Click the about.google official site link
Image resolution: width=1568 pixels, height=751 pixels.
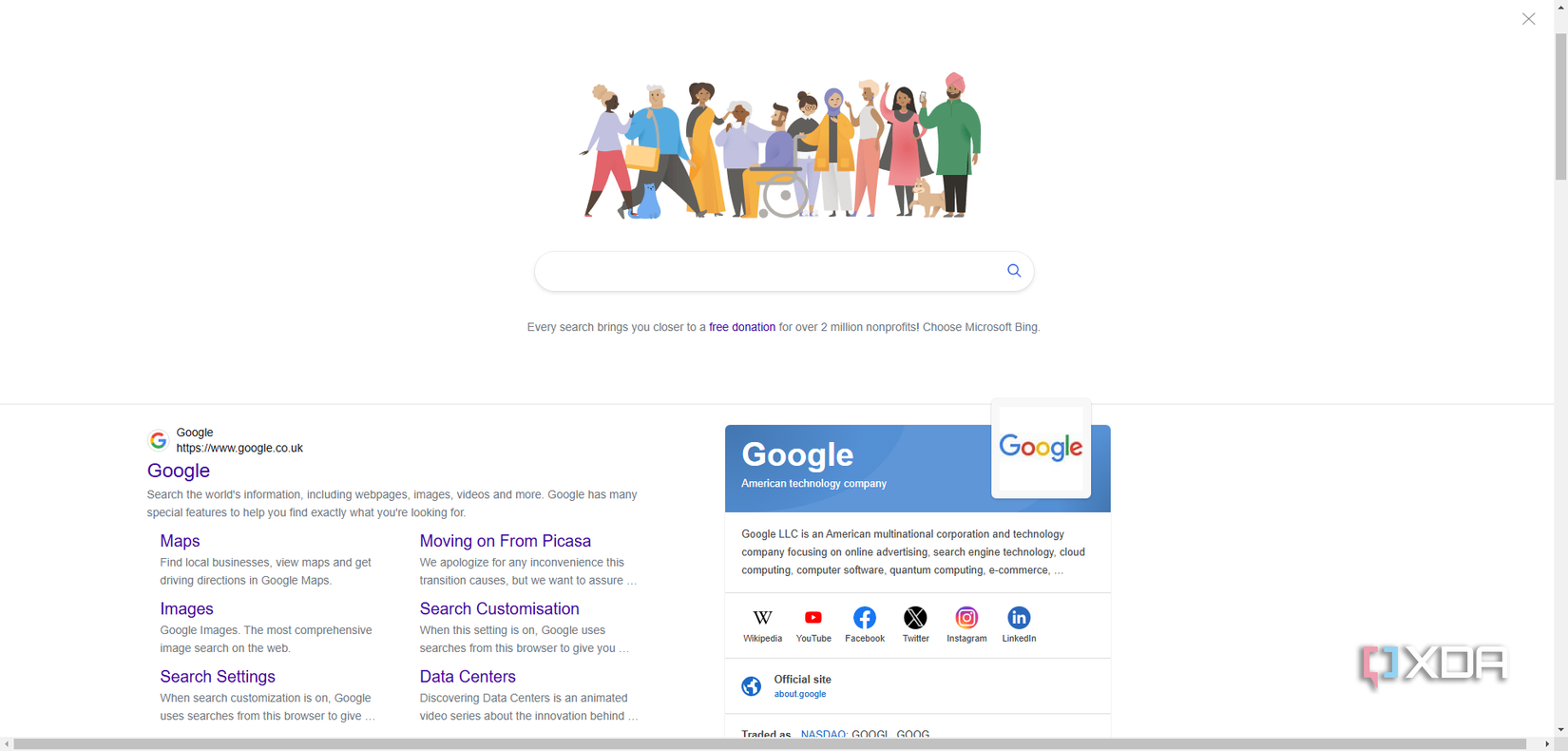(800, 694)
